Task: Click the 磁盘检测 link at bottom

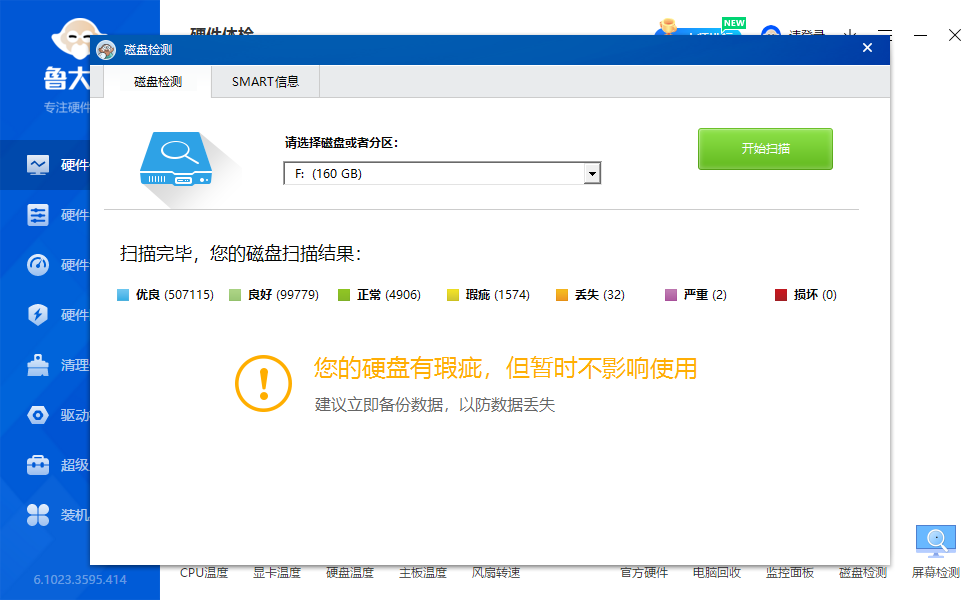Action: [x=862, y=573]
